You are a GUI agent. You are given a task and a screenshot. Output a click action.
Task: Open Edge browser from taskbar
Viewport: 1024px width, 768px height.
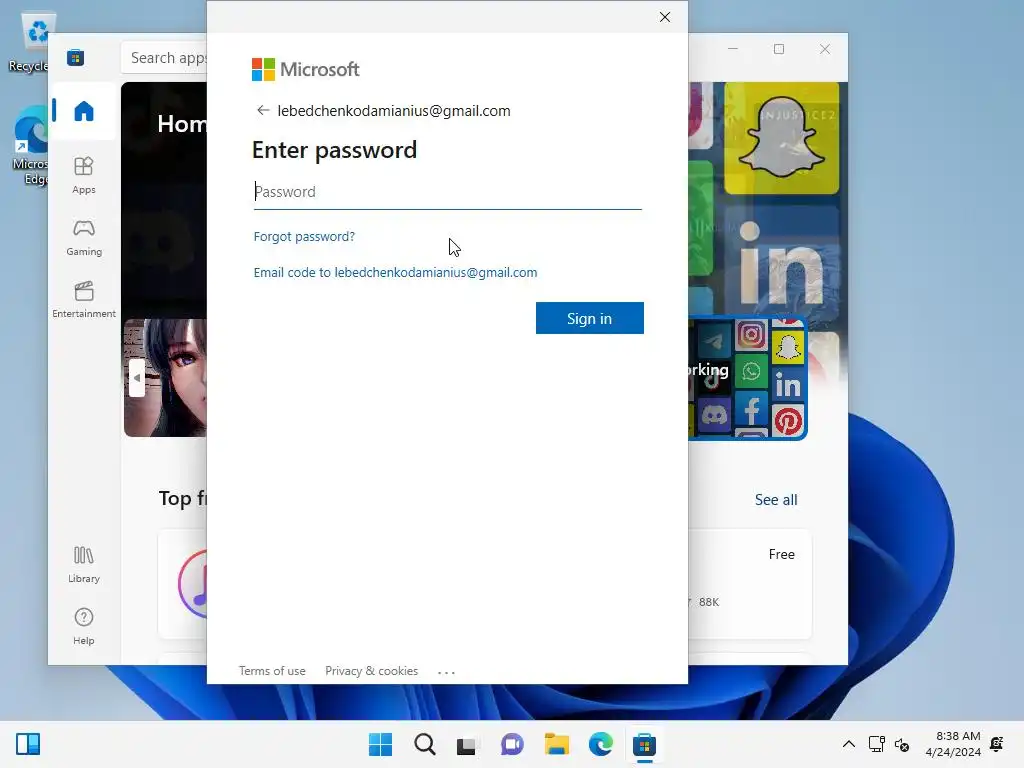601,744
